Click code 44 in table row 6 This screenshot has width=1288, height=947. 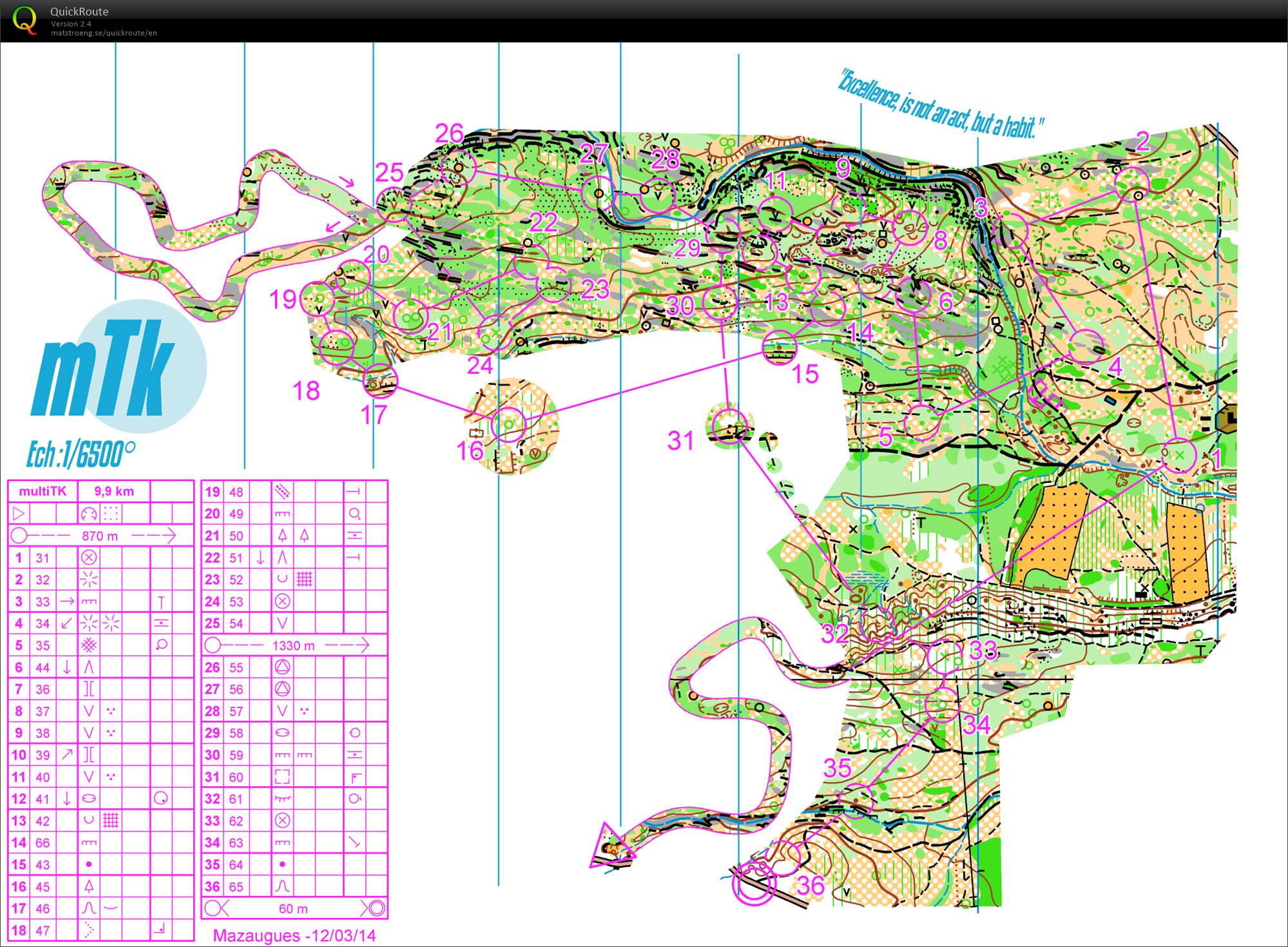pos(43,667)
